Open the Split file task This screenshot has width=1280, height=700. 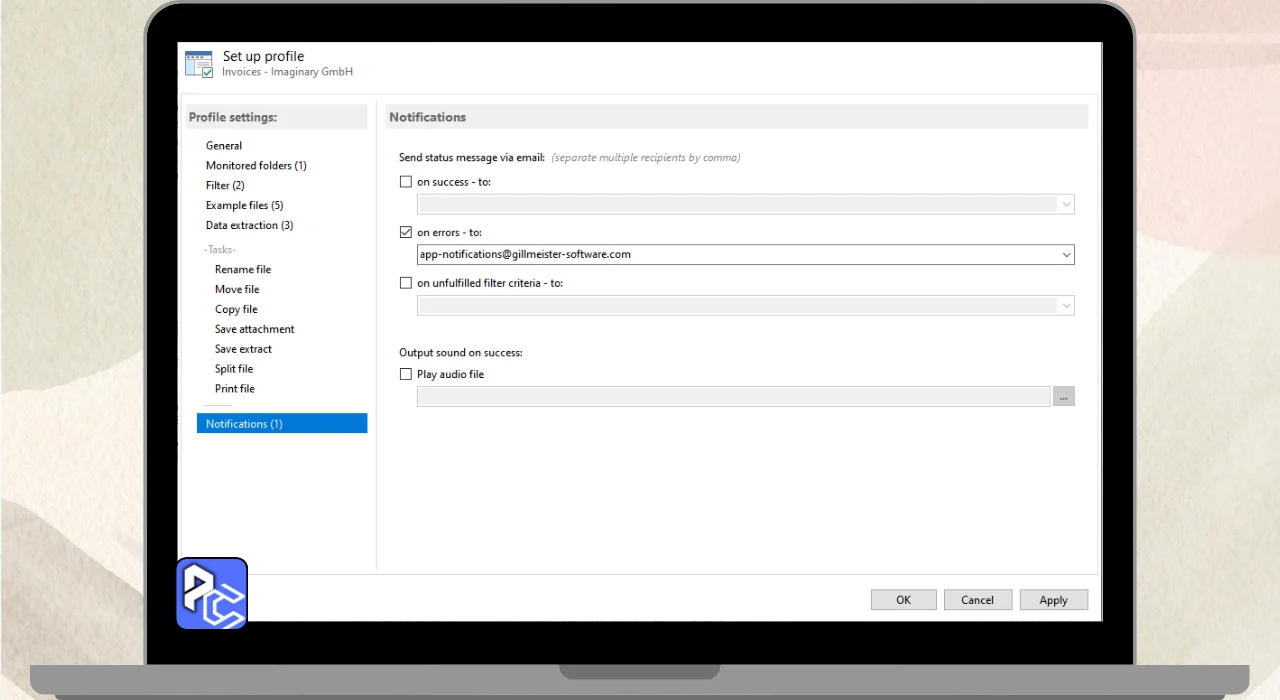pyautogui.click(x=234, y=369)
